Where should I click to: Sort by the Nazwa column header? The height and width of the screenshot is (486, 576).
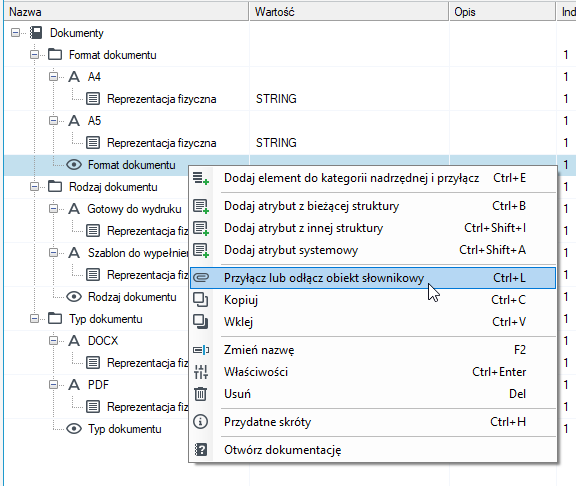point(126,12)
